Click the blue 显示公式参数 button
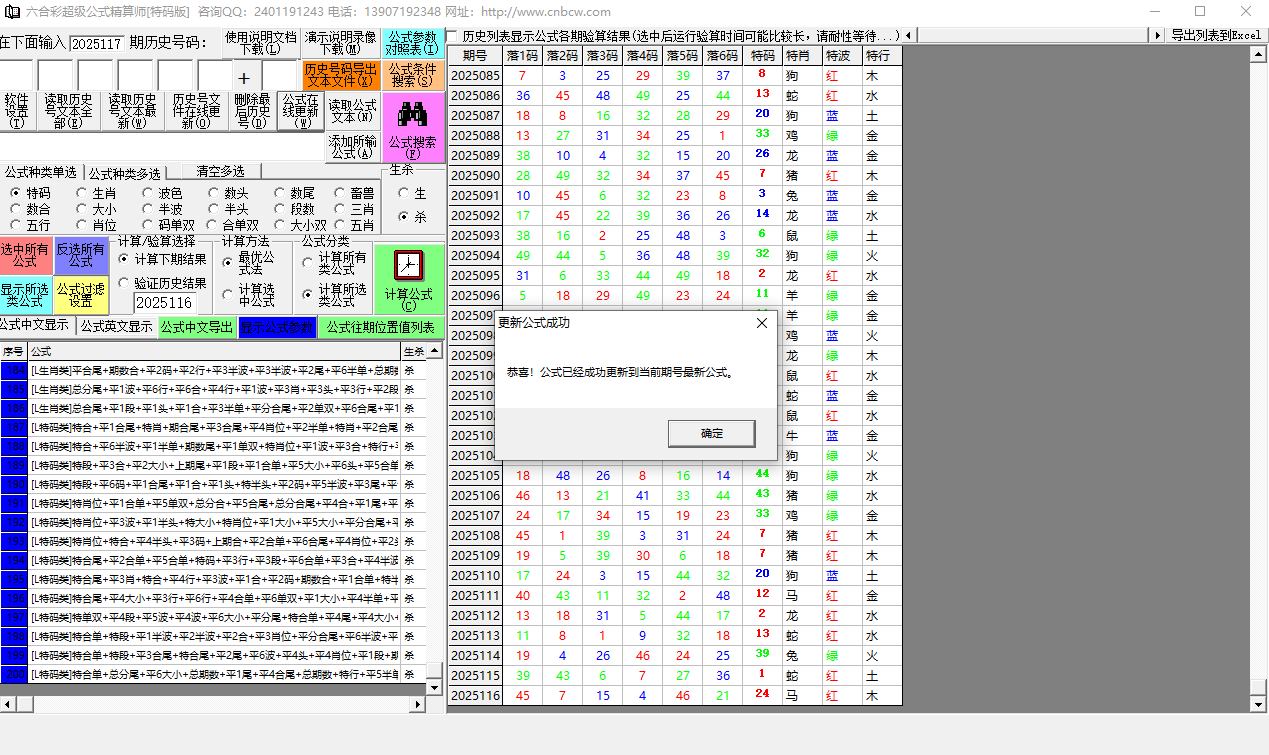This screenshot has width=1269, height=755. coord(277,327)
